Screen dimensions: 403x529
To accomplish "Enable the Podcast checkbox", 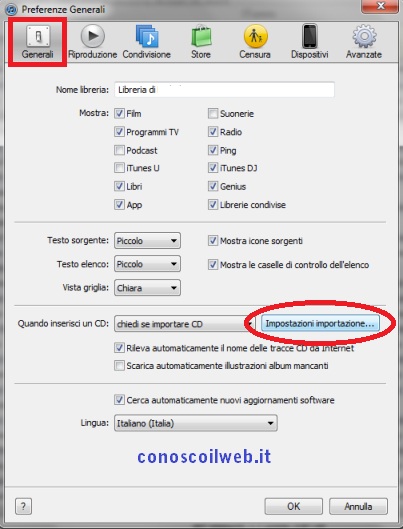I will [119, 150].
